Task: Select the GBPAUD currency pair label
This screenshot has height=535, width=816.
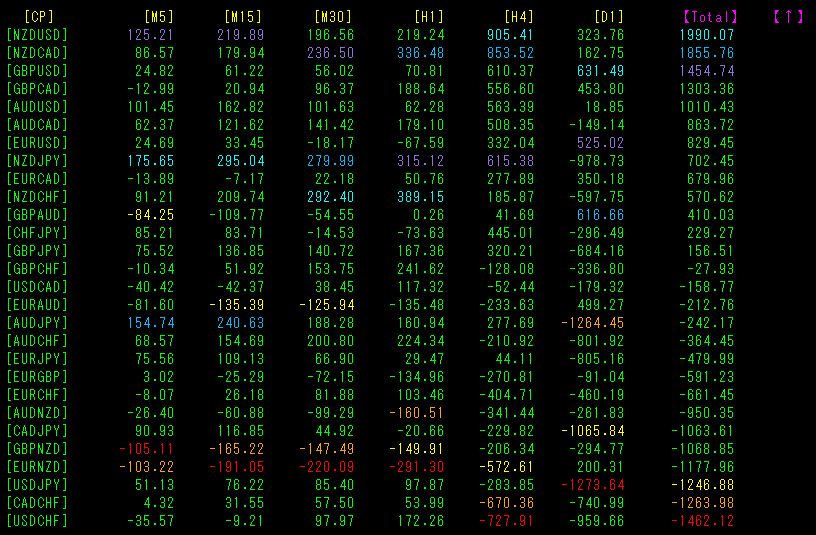Action: [37, 215]
